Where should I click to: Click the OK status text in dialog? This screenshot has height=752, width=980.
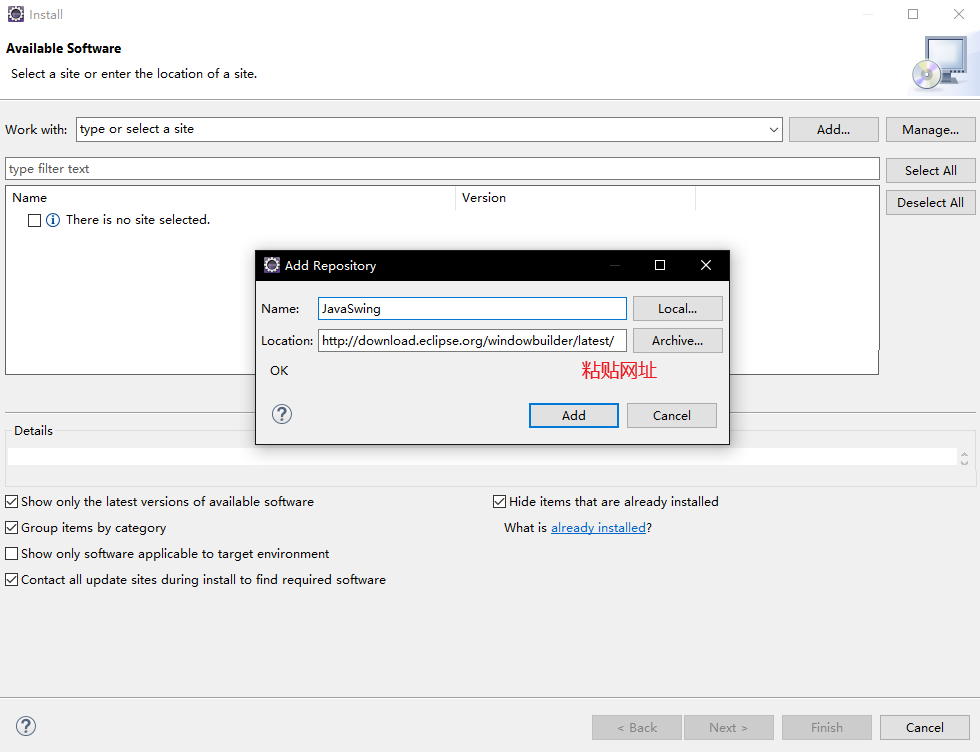[x=279, y=371]
